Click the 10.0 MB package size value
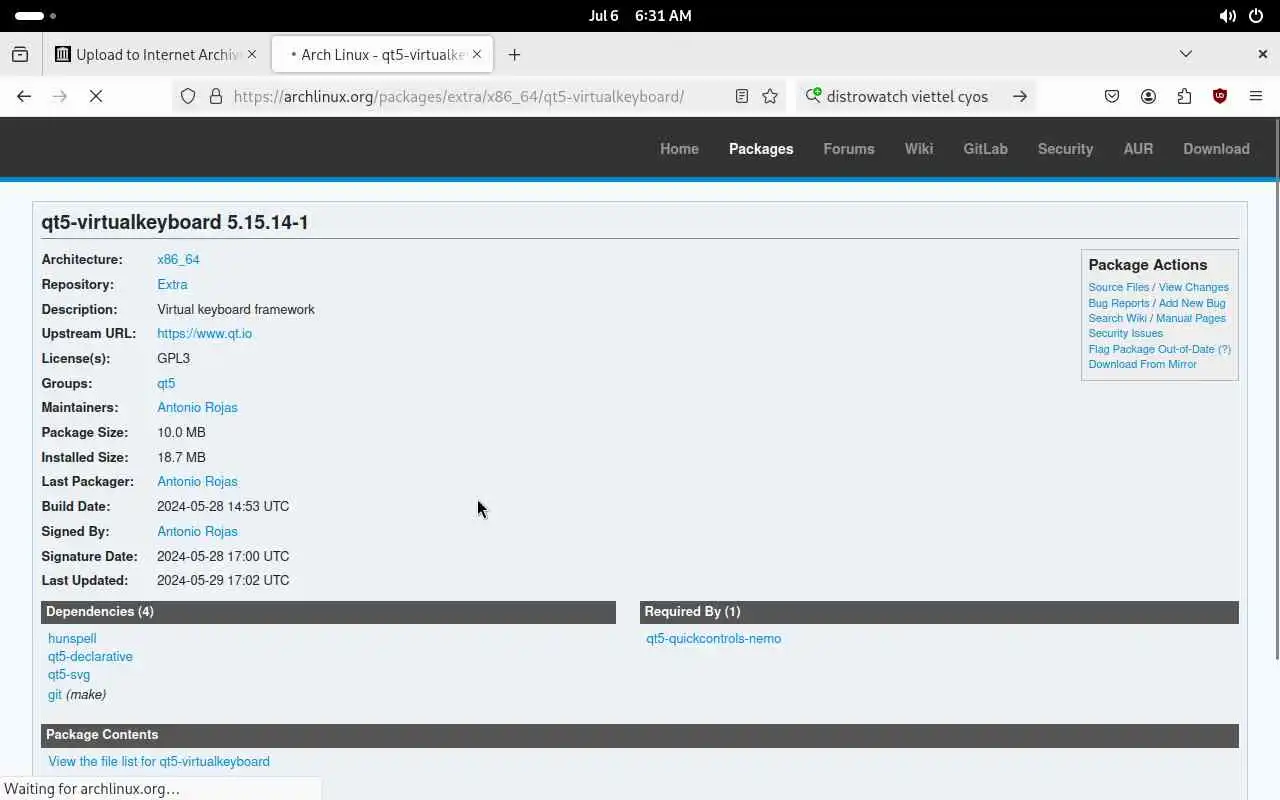 click(x=181, y=432)
